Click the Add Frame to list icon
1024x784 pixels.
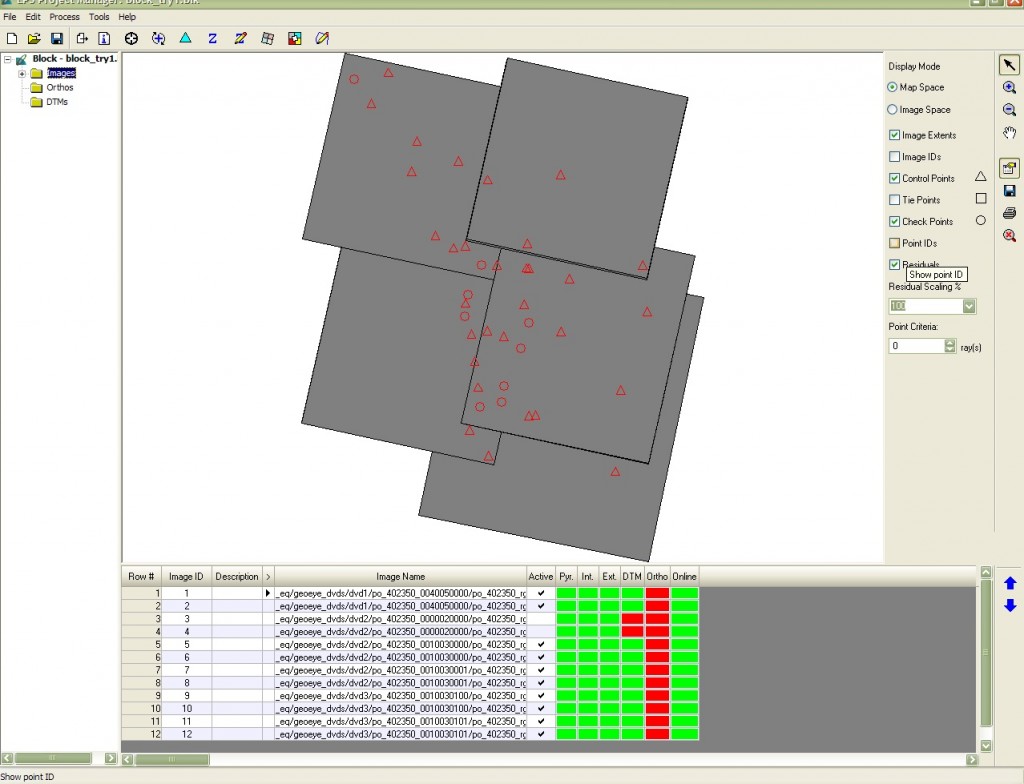click(82, 39)
